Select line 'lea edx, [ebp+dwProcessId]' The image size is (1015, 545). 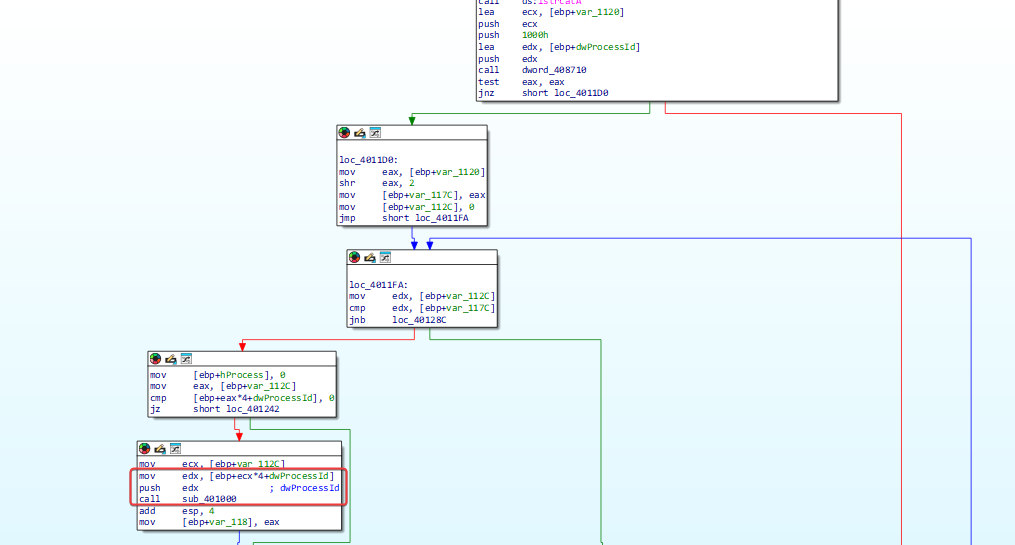pos(559,47)
